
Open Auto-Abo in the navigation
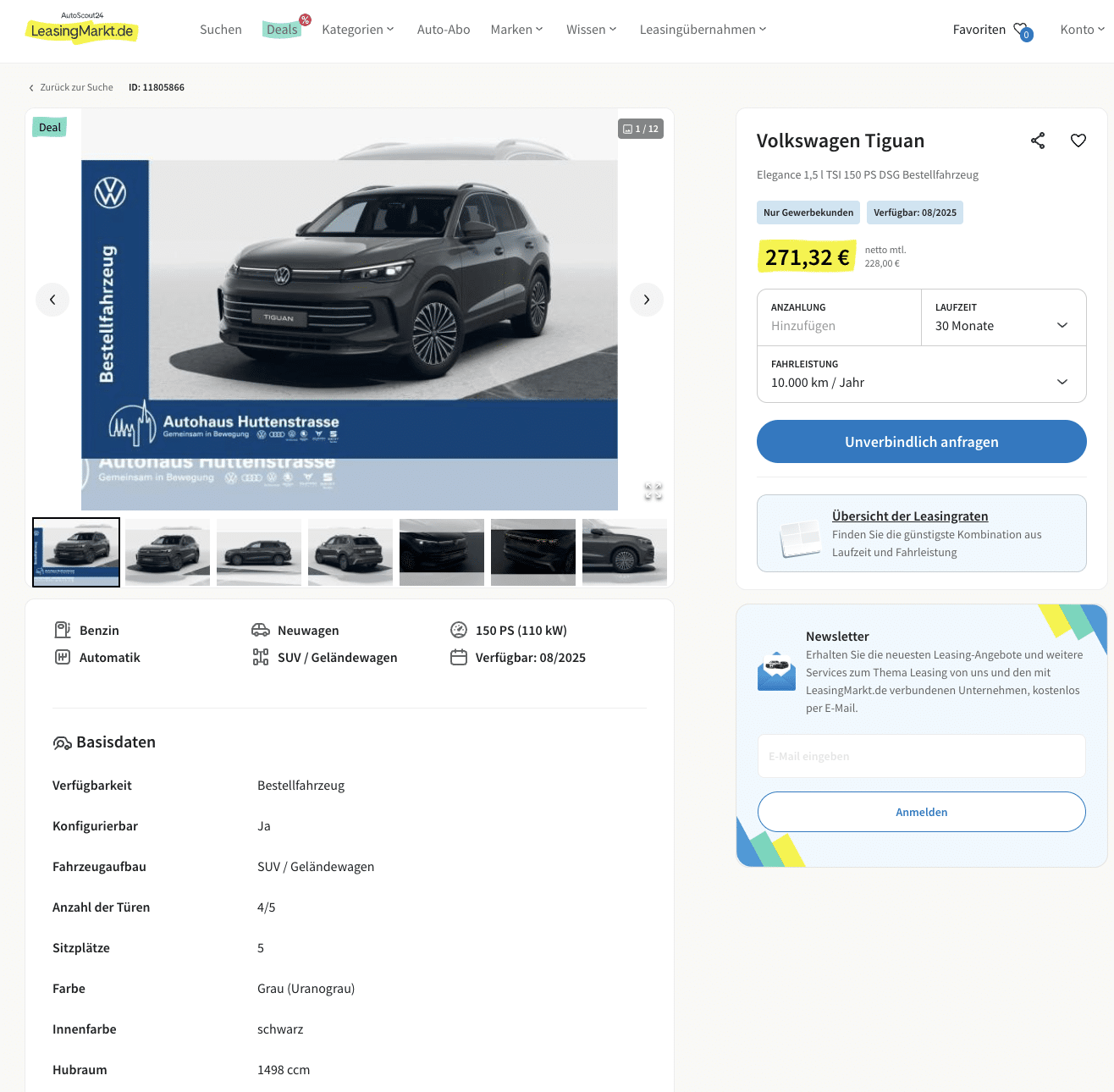pos(444,30)
